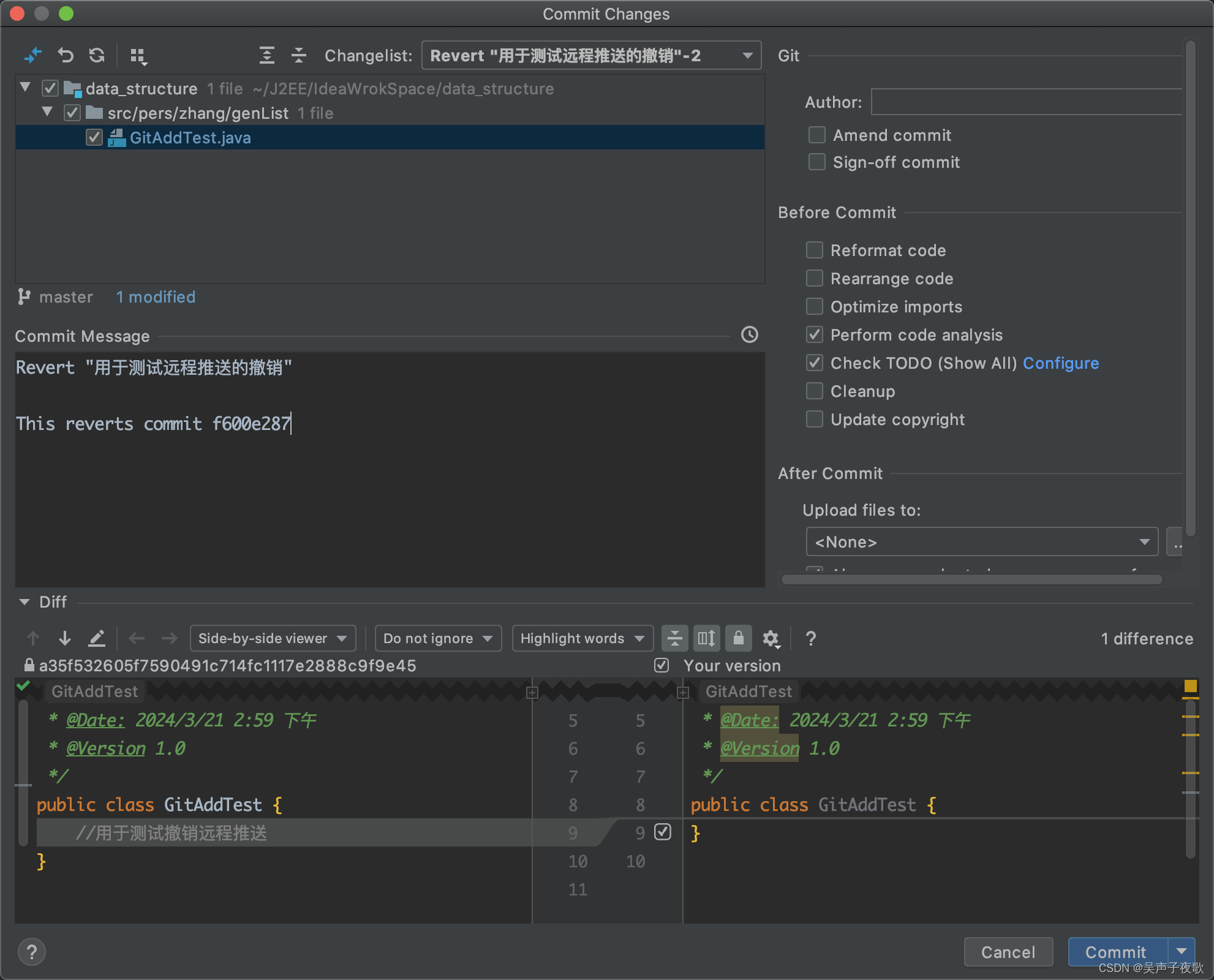Click the green inspection checkmark icon
The height and width of the screenshot is (980, 1214).
23,686
